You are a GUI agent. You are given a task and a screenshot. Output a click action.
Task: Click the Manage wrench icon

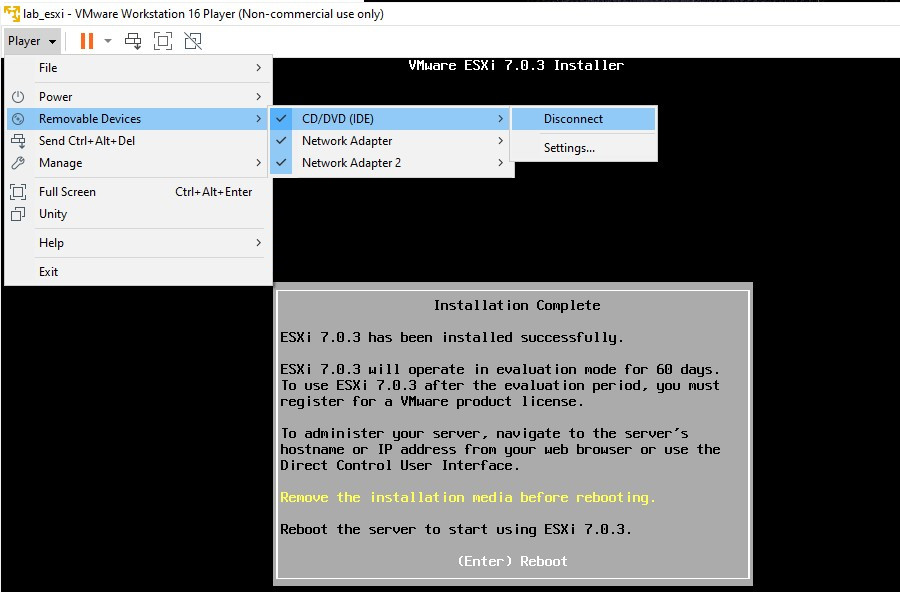point(18,163)
